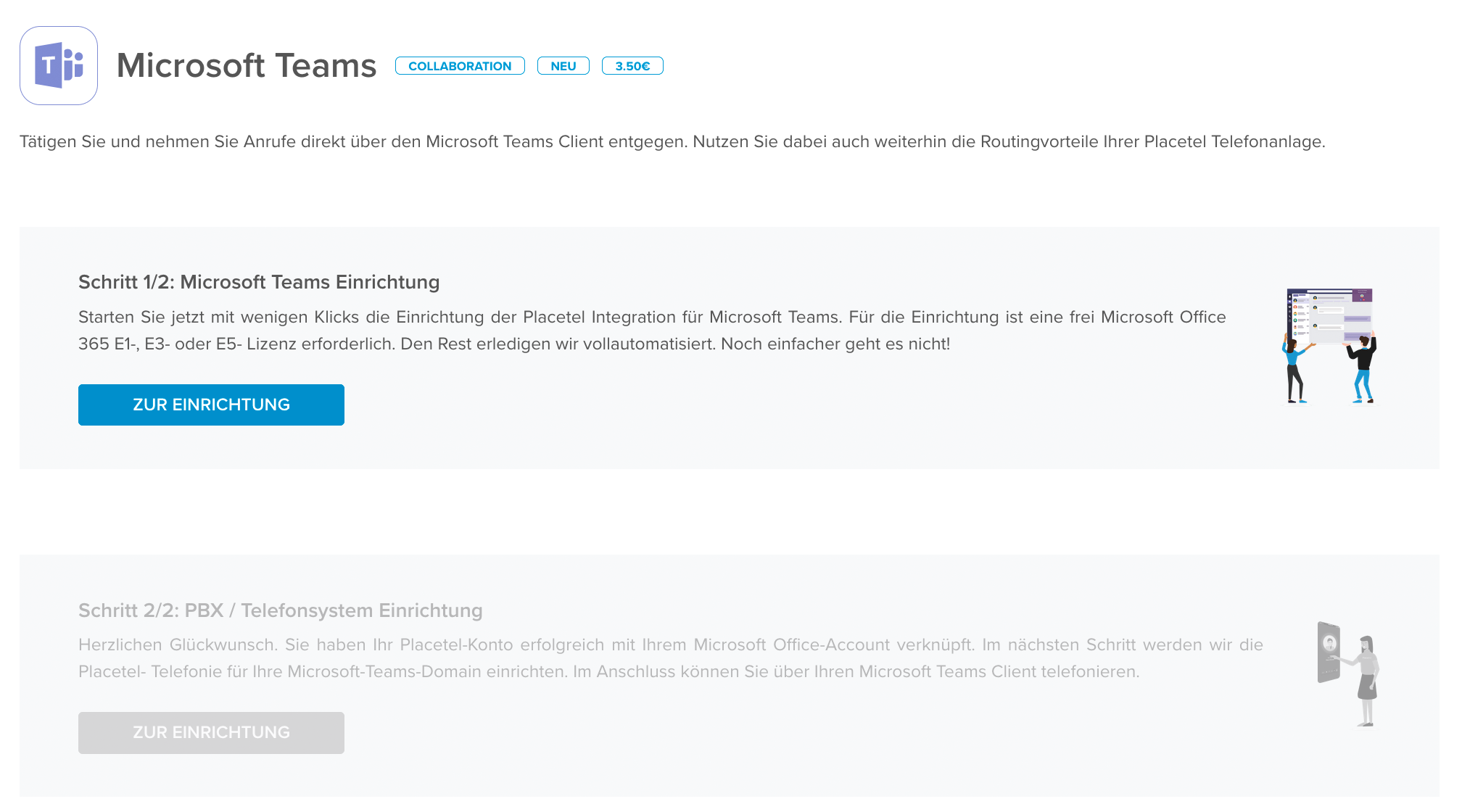Click the phone device in the step 2 illustration

(1329, 652)
